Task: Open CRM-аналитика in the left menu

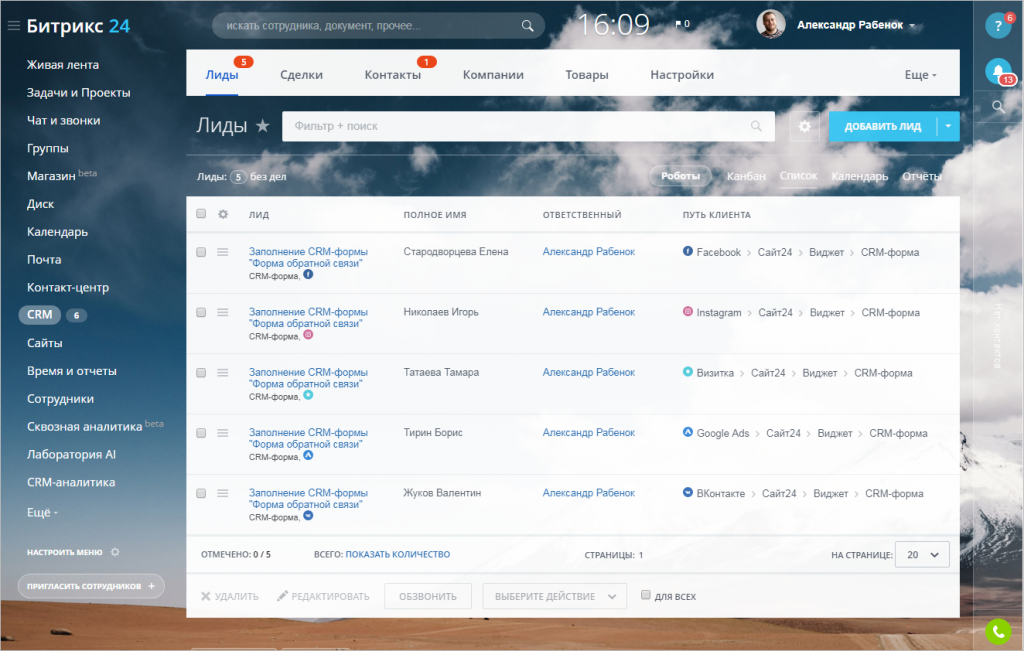Action: 71,482
